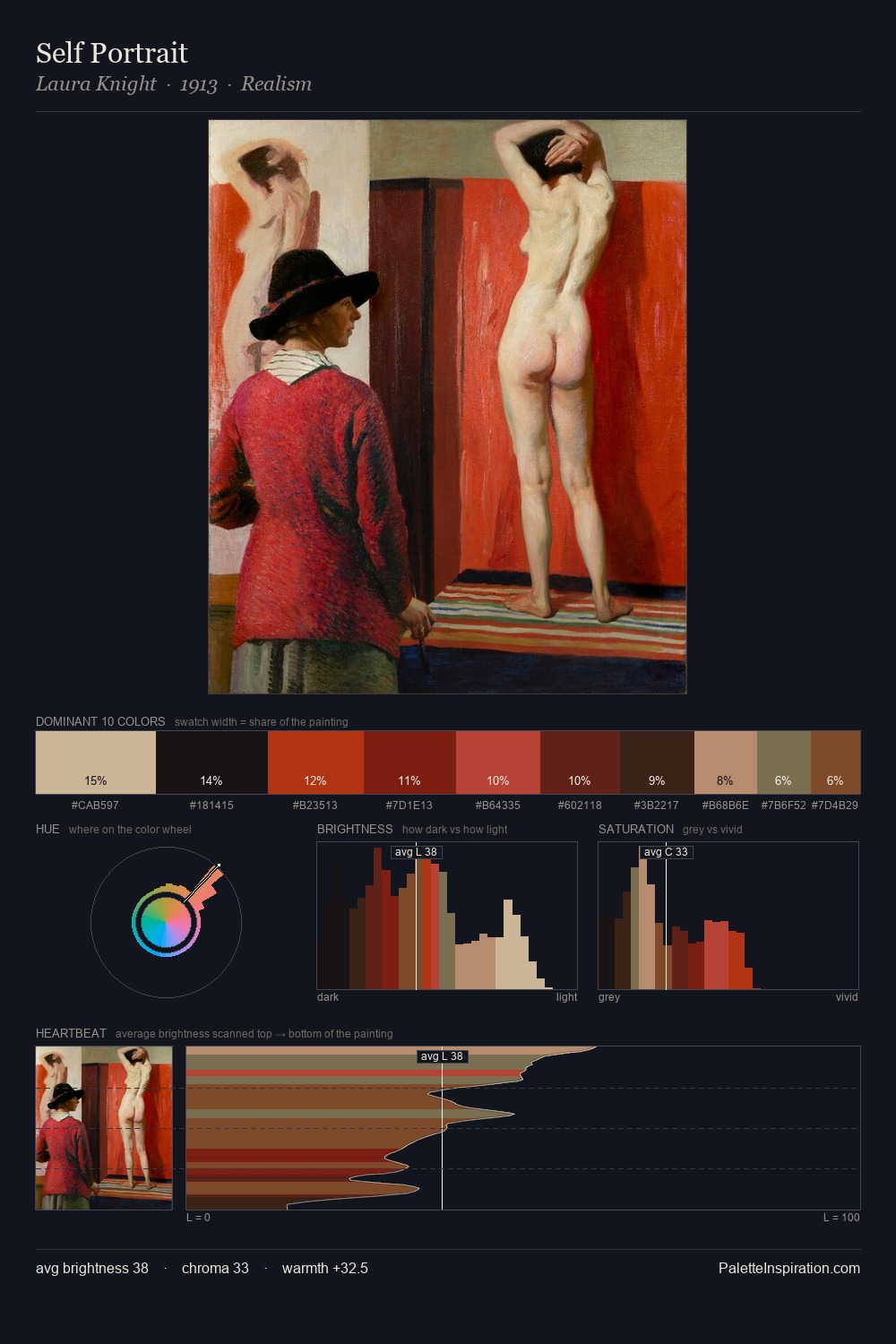Click the 'BRIGHTNESS' section heading
Screen dimensions: 896x1344
click(x=355, y=829)
